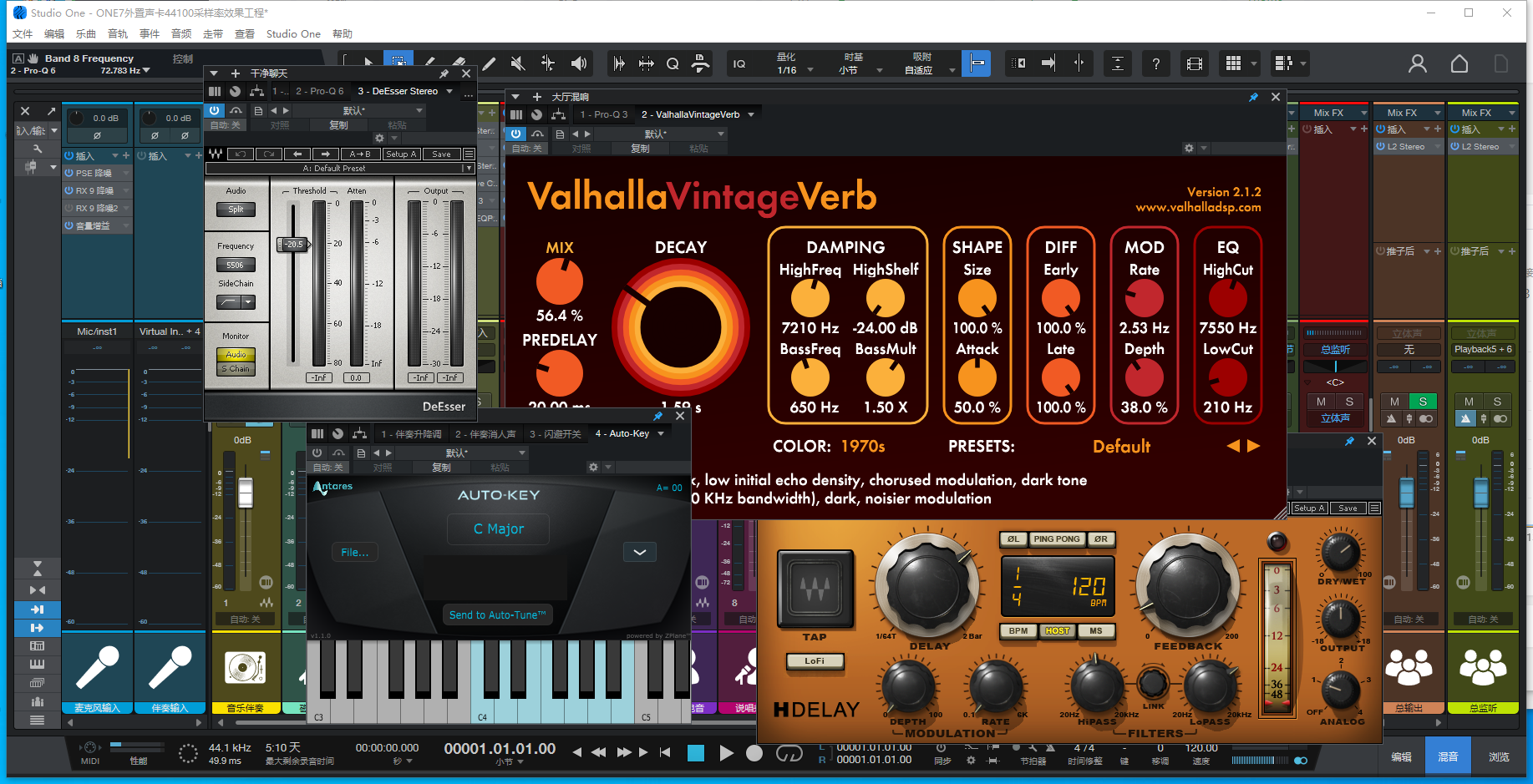Open the video player film icon

(1195, 63)
